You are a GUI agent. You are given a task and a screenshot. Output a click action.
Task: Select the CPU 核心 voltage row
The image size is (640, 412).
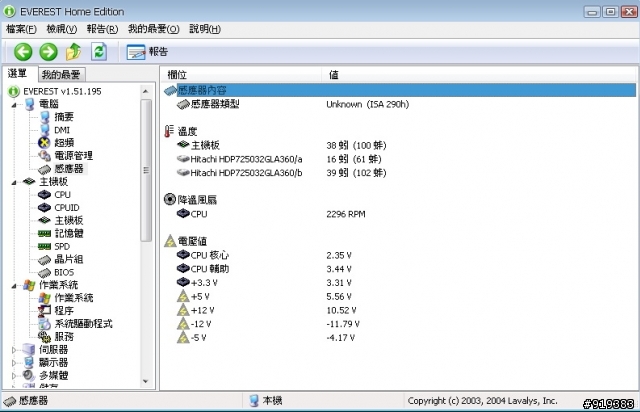pos(399,255)
